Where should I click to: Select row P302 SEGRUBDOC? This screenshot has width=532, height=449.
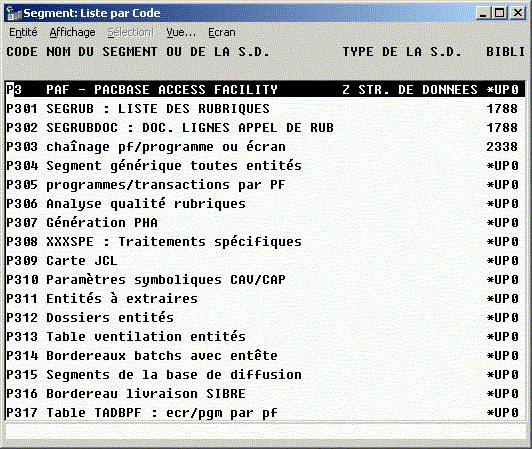[x=265, y=128]
